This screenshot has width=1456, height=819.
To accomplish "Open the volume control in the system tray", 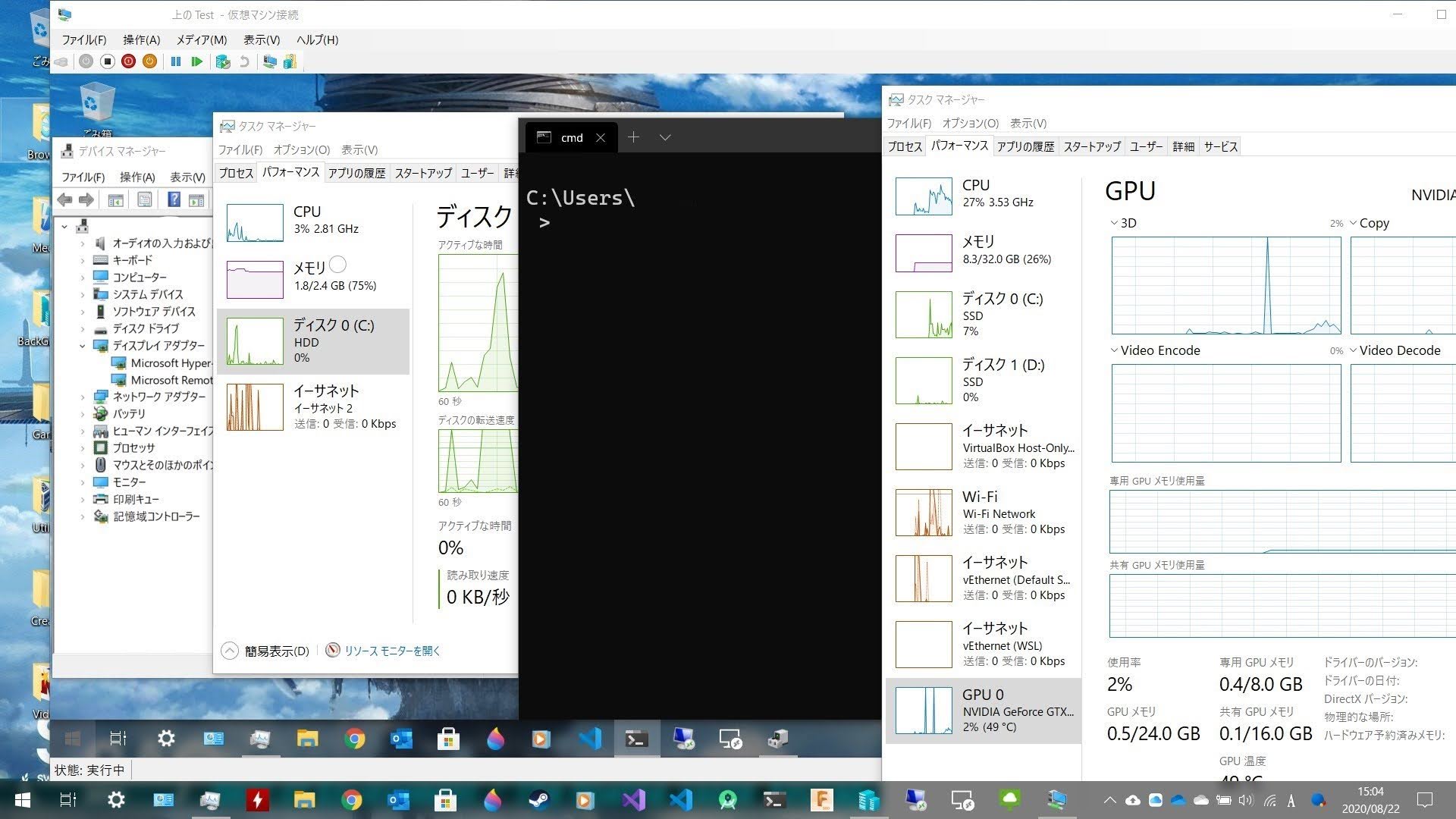I will (1246, 802).
